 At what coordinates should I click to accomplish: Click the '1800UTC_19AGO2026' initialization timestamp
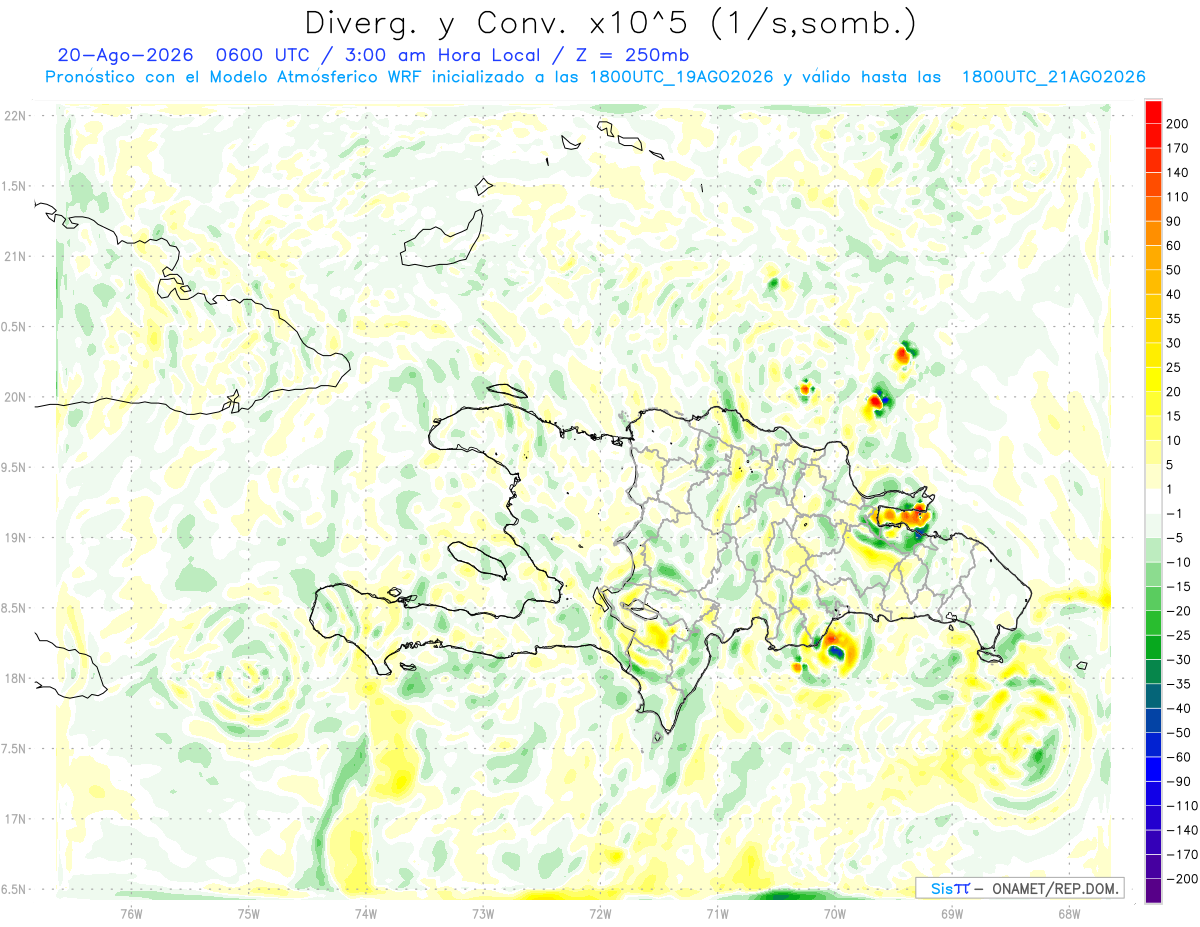pyautogui.click(x=682, y=77)
